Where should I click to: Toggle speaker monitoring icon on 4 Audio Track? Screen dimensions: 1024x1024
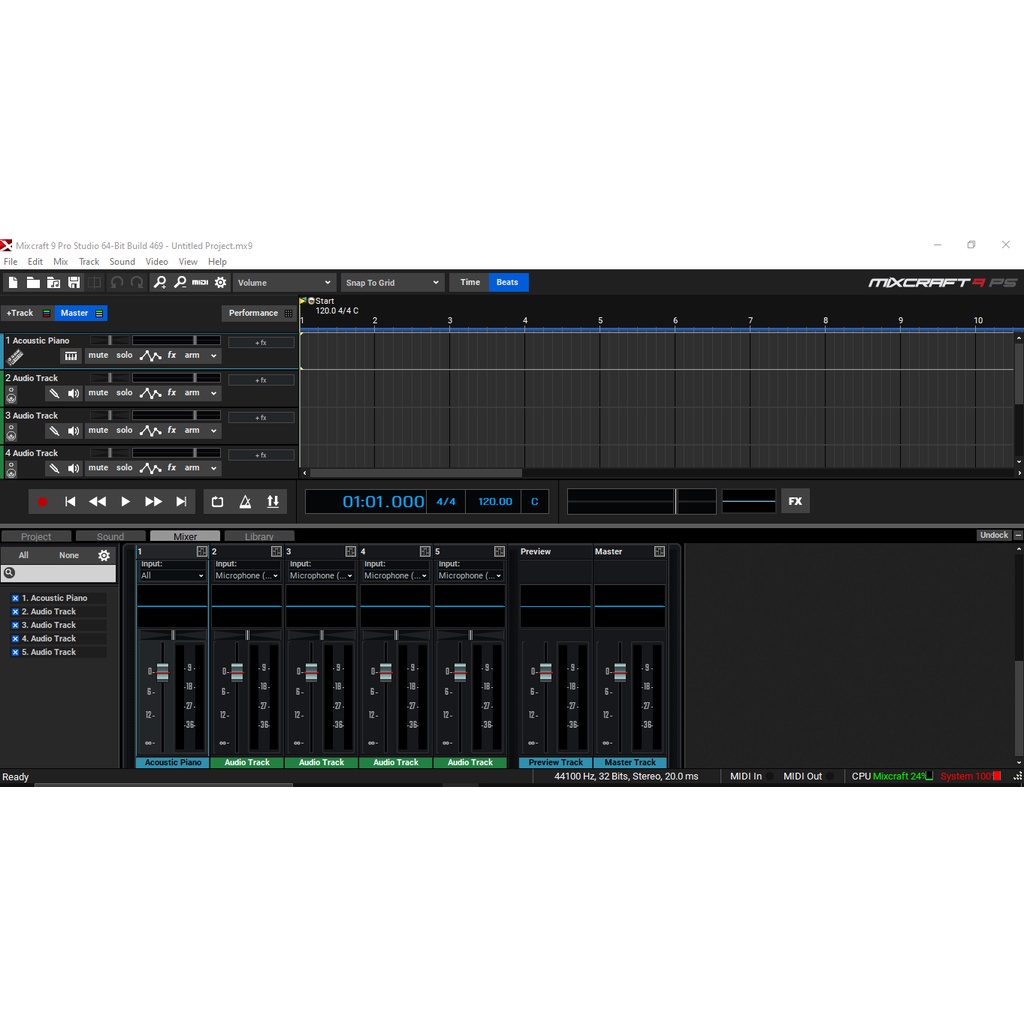[x=73, y=468]
